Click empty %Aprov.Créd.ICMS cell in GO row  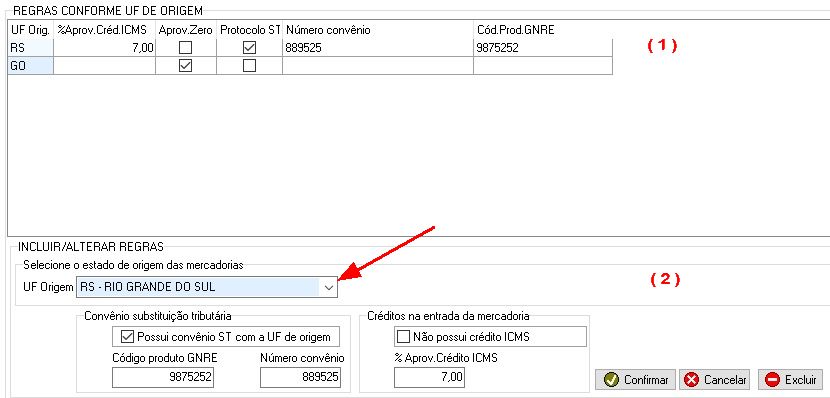click(x=104, y=66)
